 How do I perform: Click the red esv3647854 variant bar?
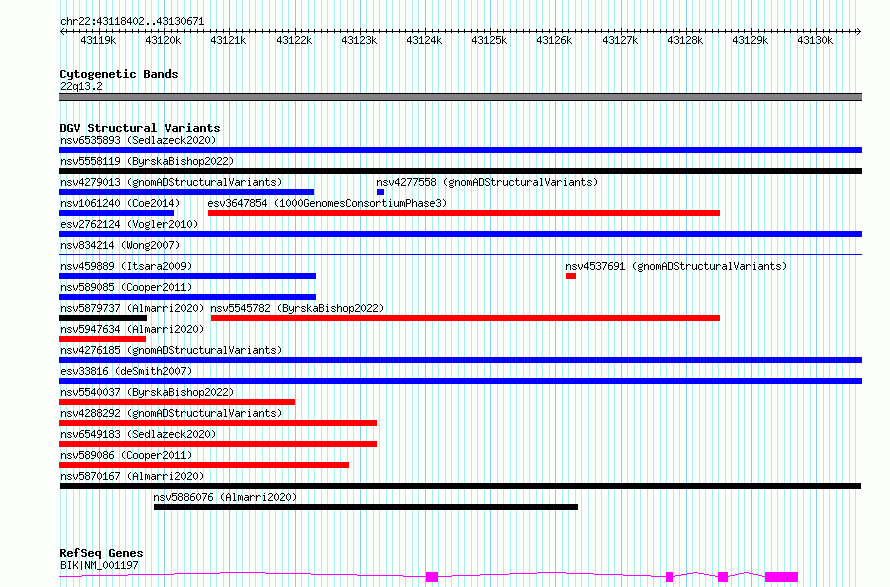click(464, 213)
